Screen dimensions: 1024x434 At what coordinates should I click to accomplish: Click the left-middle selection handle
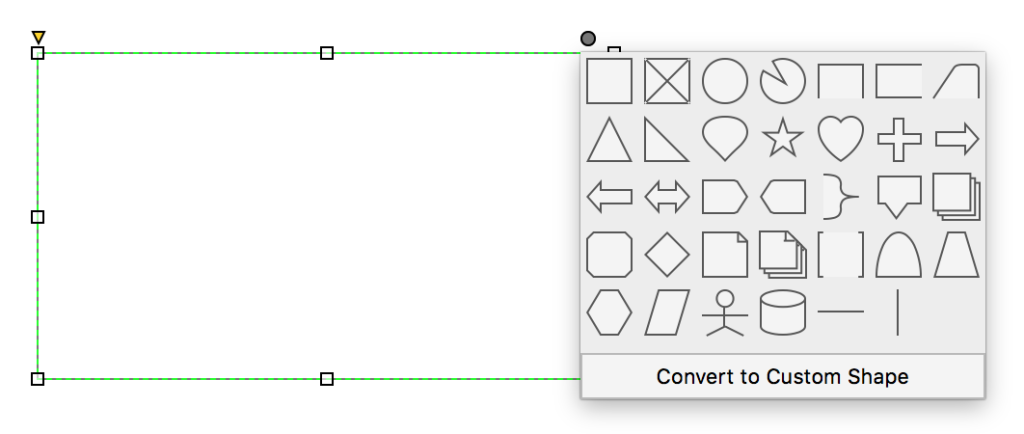[x=38, y=217]
